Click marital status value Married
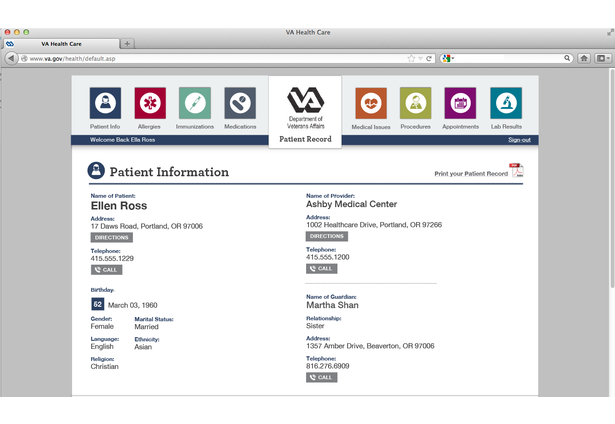 [x=146, y=326]
